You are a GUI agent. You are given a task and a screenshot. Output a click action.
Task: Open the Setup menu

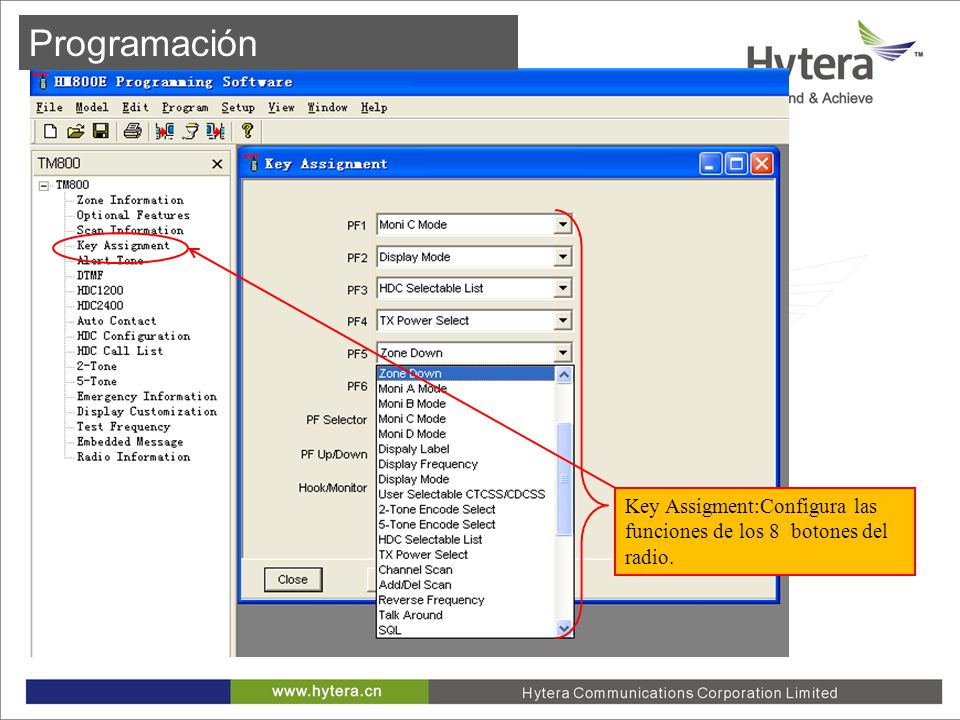(x=238, y=107)
